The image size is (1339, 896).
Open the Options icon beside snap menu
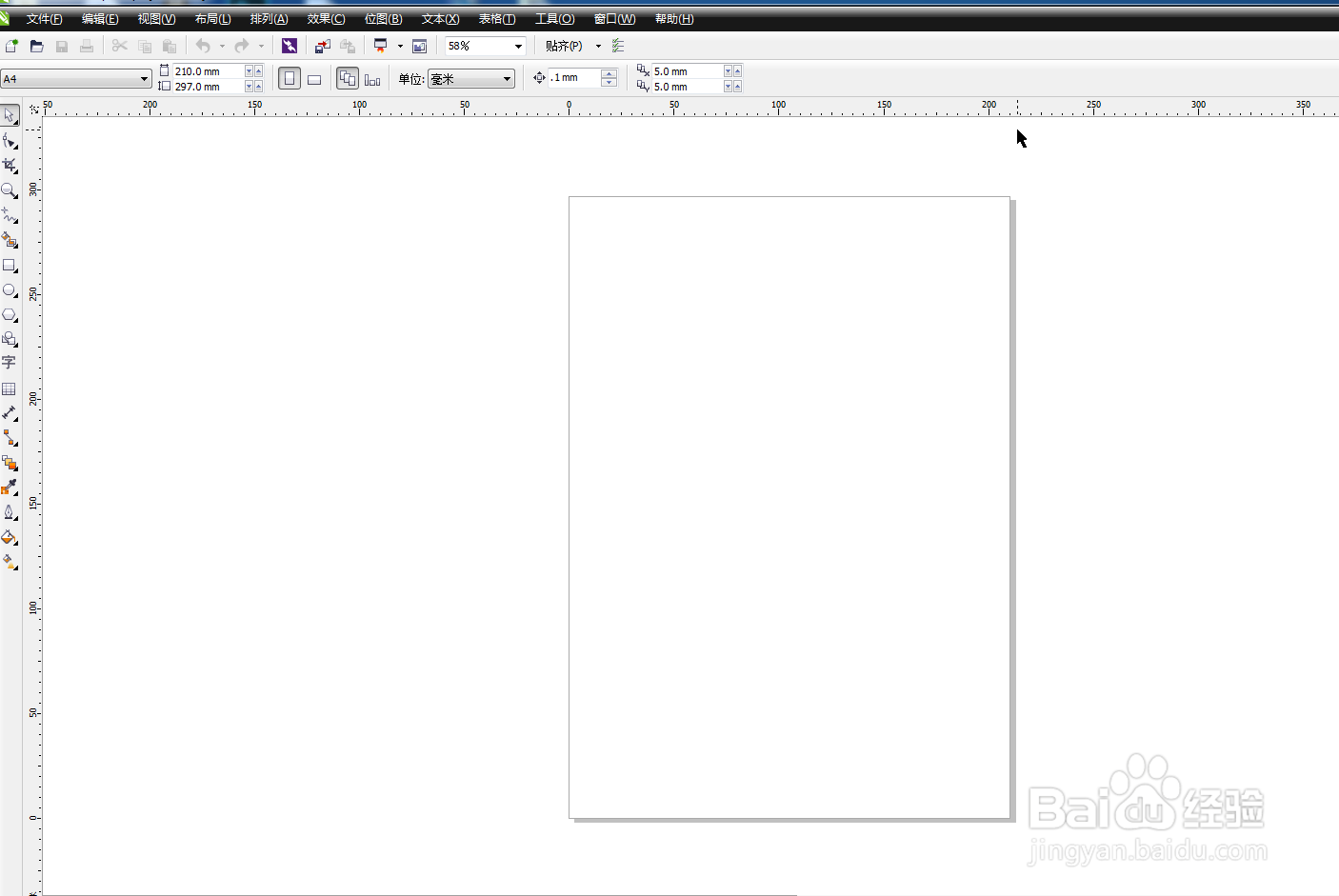(618, 46)
